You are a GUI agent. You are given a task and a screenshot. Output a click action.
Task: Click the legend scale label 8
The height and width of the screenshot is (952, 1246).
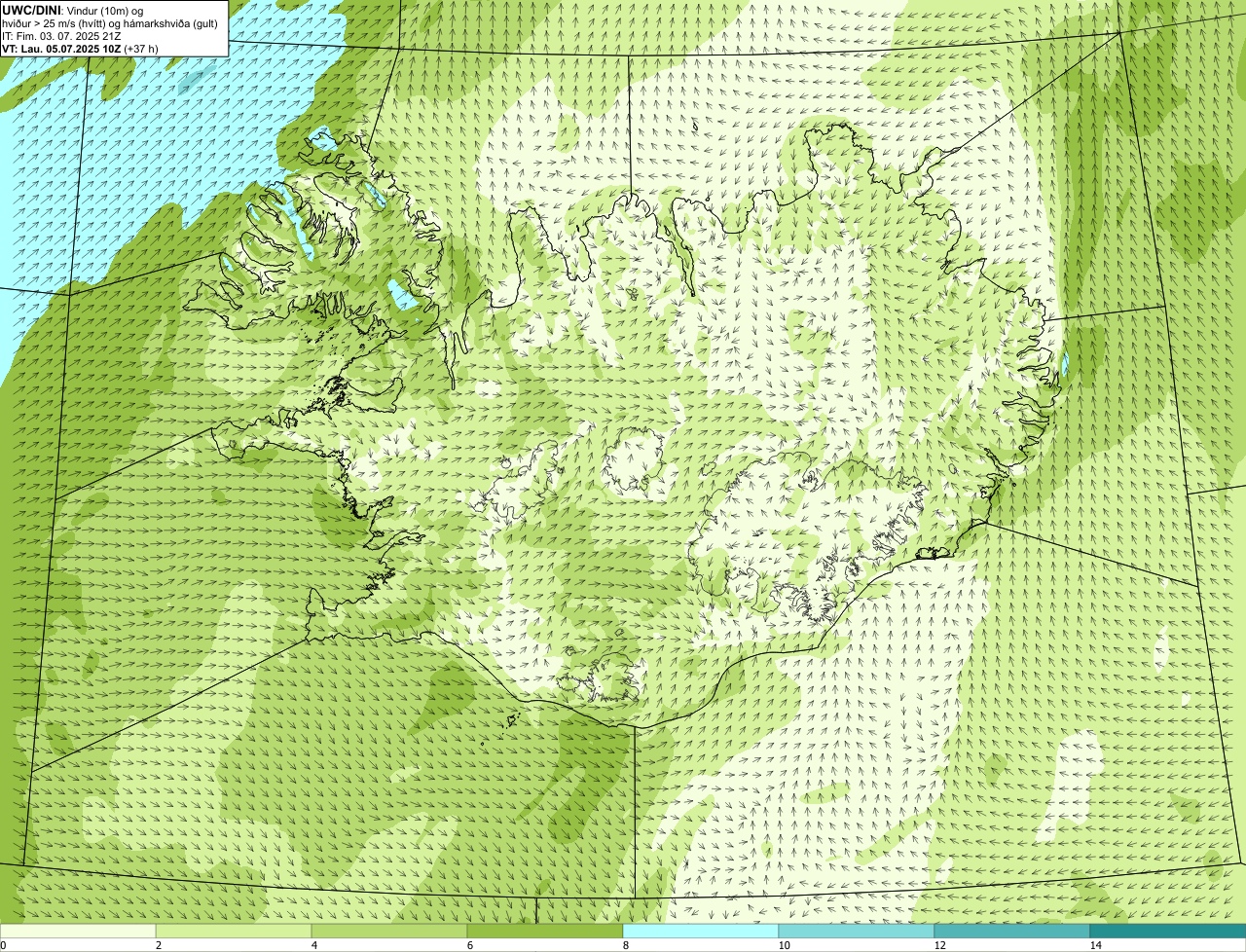tap(625, 945)
